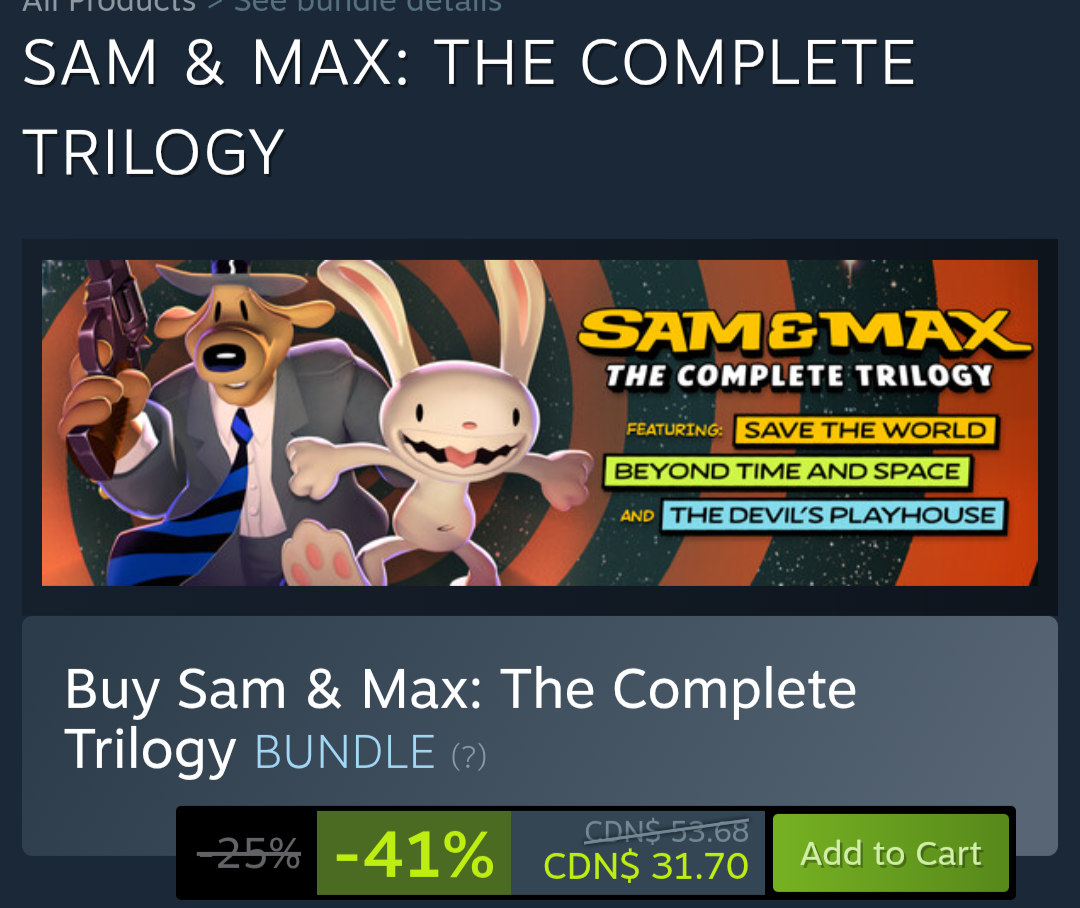The width and height of the screenshot is (1080, 908).
Task: Click the Save the World yellow label
Action: (866, 431)
